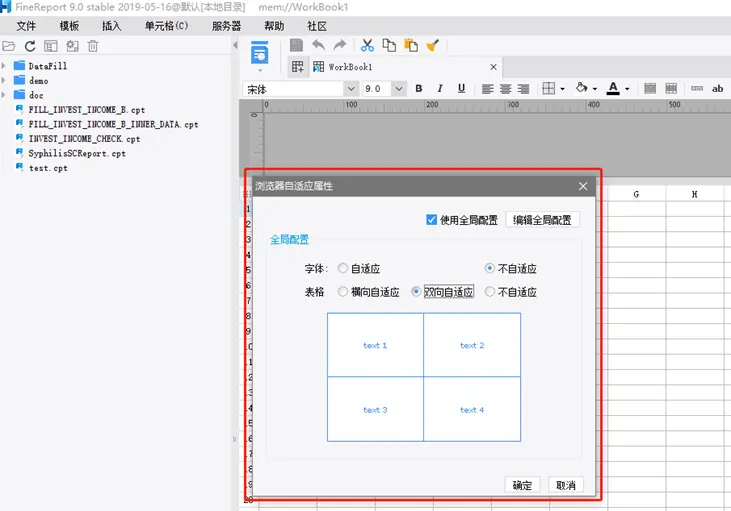Screen dimensions: 731x511
Task: Close the WorkBook1 tab
Action: 493,67
